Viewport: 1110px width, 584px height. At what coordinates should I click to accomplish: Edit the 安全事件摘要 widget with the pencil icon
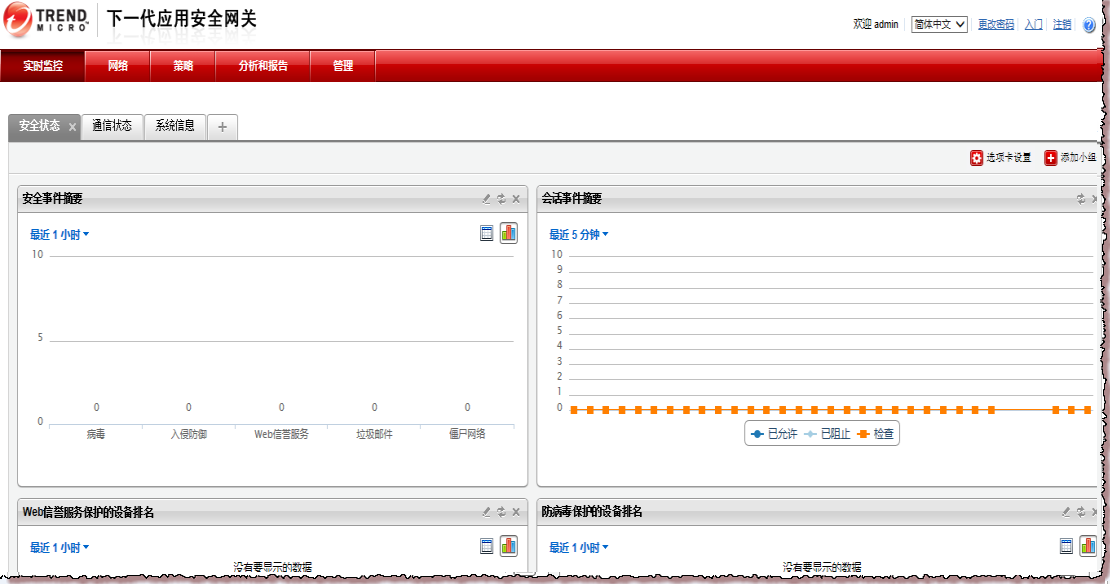486,199
